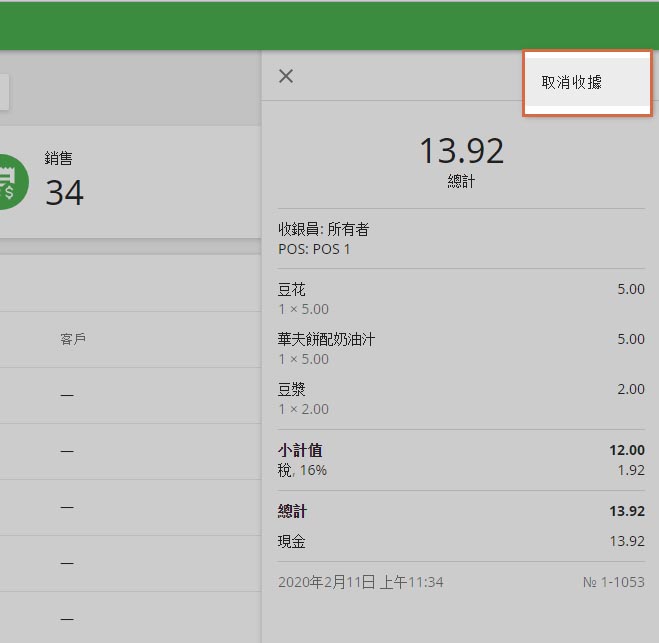
Task: Click the 收銀員: 所有者 cashier line
Action: pos(323,229)
